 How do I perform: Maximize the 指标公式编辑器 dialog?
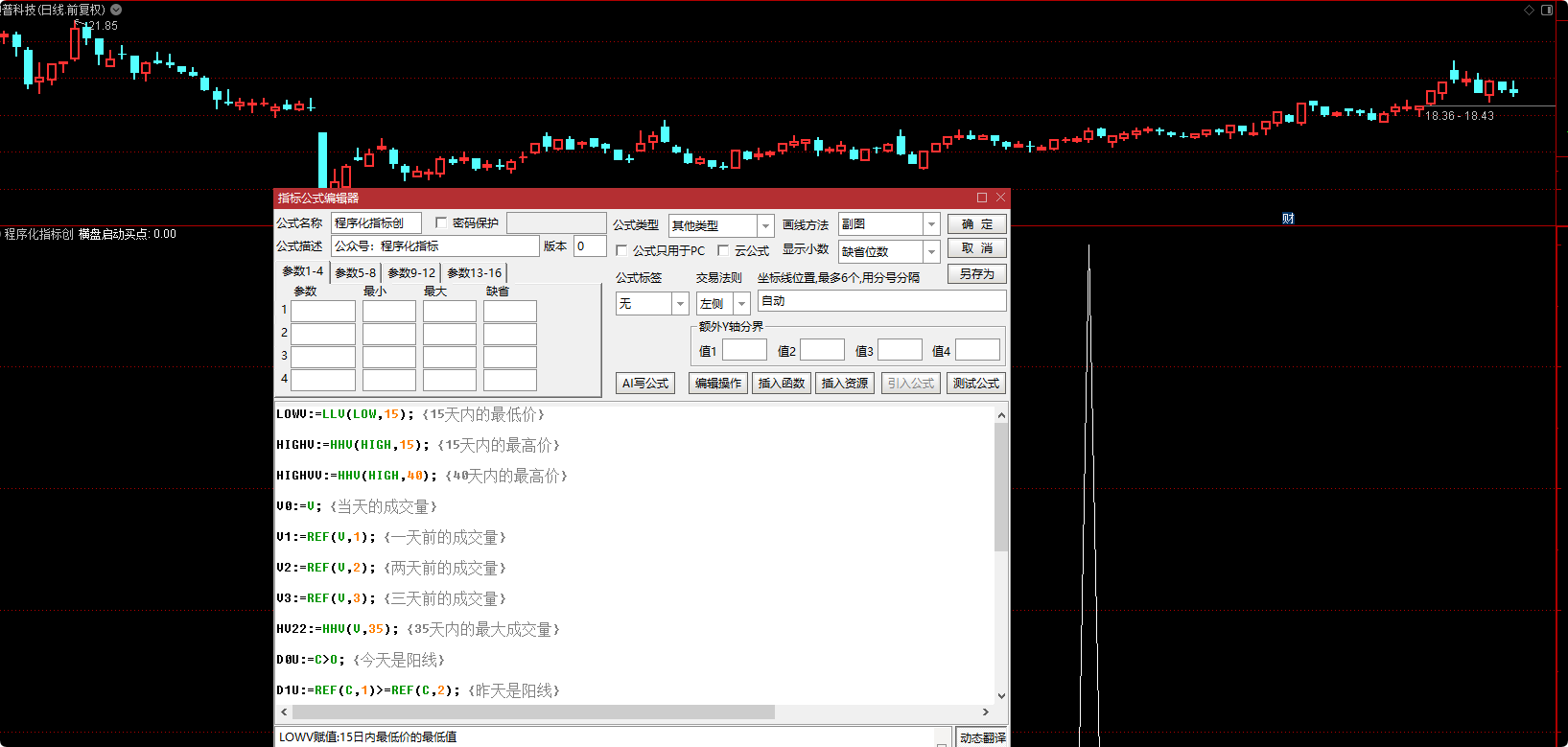(x=982, y=198)
